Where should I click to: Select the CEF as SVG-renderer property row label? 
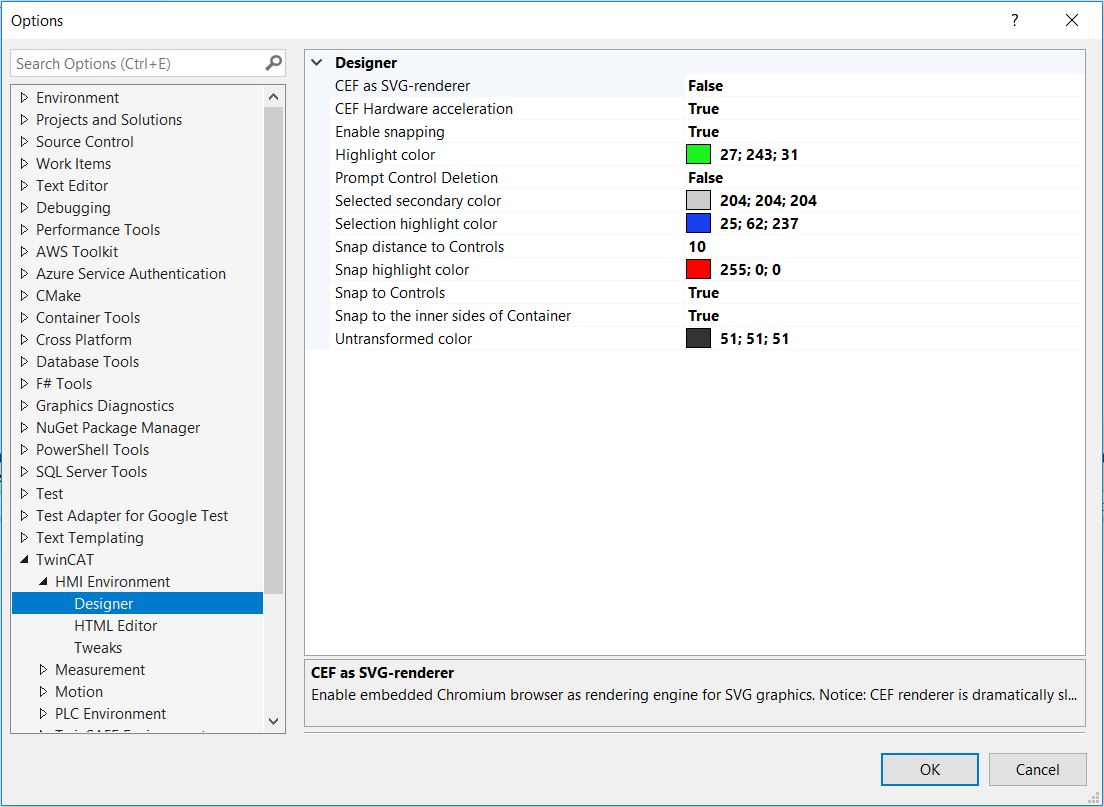coord(402,85)
